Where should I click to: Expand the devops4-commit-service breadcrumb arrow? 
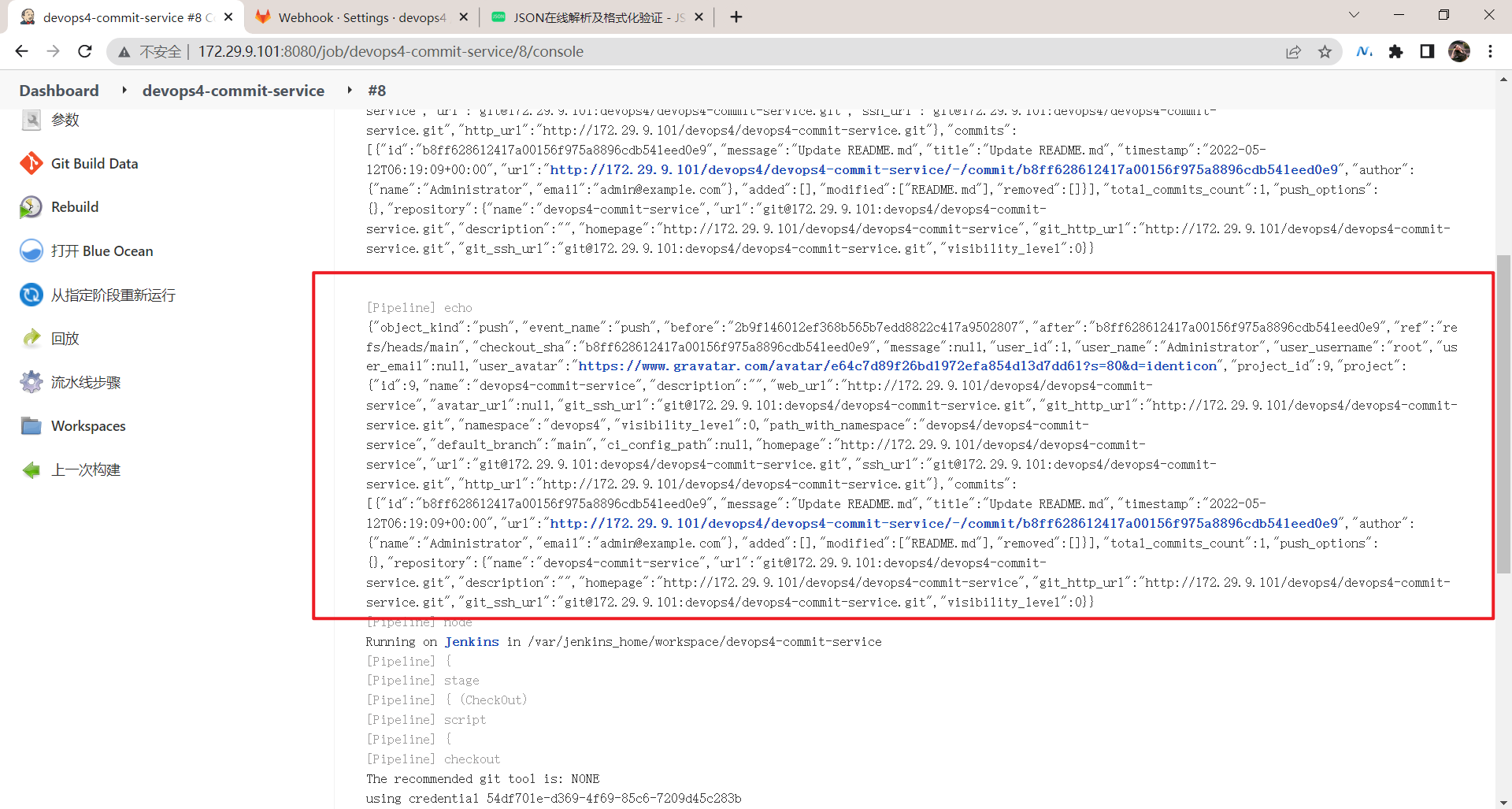[x=349, y=91]
